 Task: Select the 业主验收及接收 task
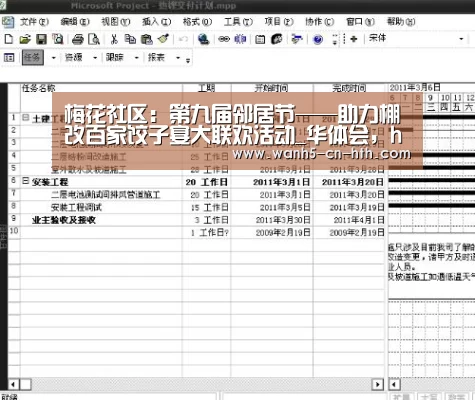click(x=64, y=220)
